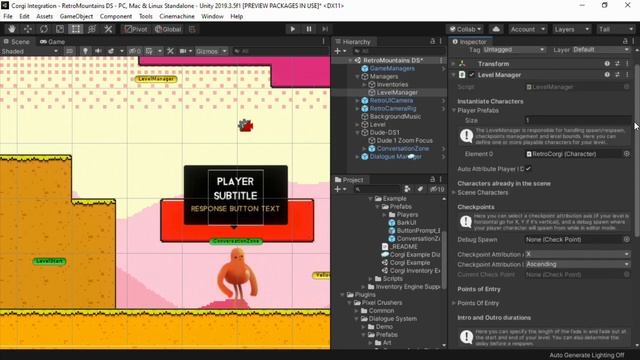Disable the Level Manager component checkbox
This screenshot has height=360, width=640.
(x=472, y=75)
